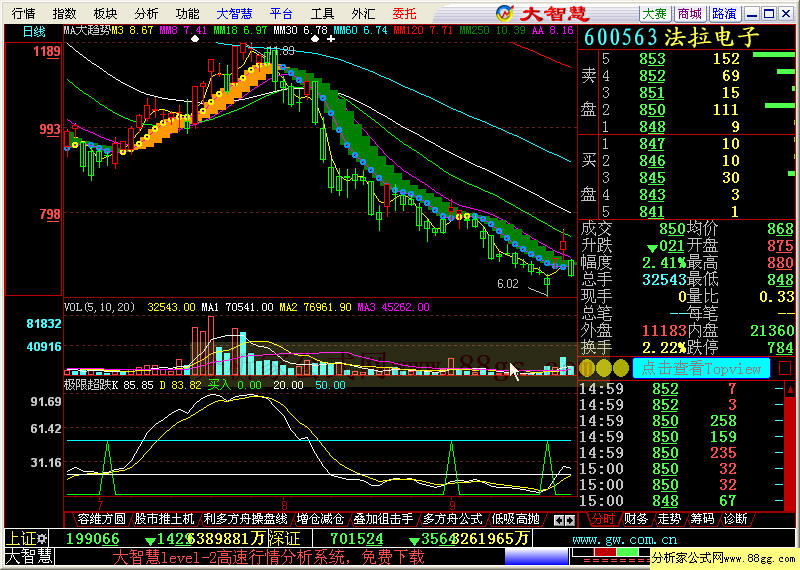
Task: Click the 6.02 low price label
Action: 508,284
